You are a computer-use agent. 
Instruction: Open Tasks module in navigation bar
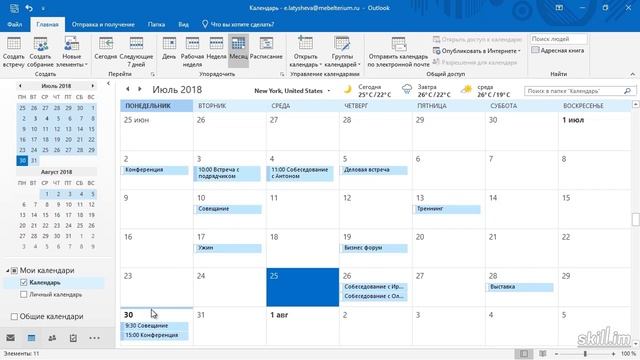[x=73, y=338]
